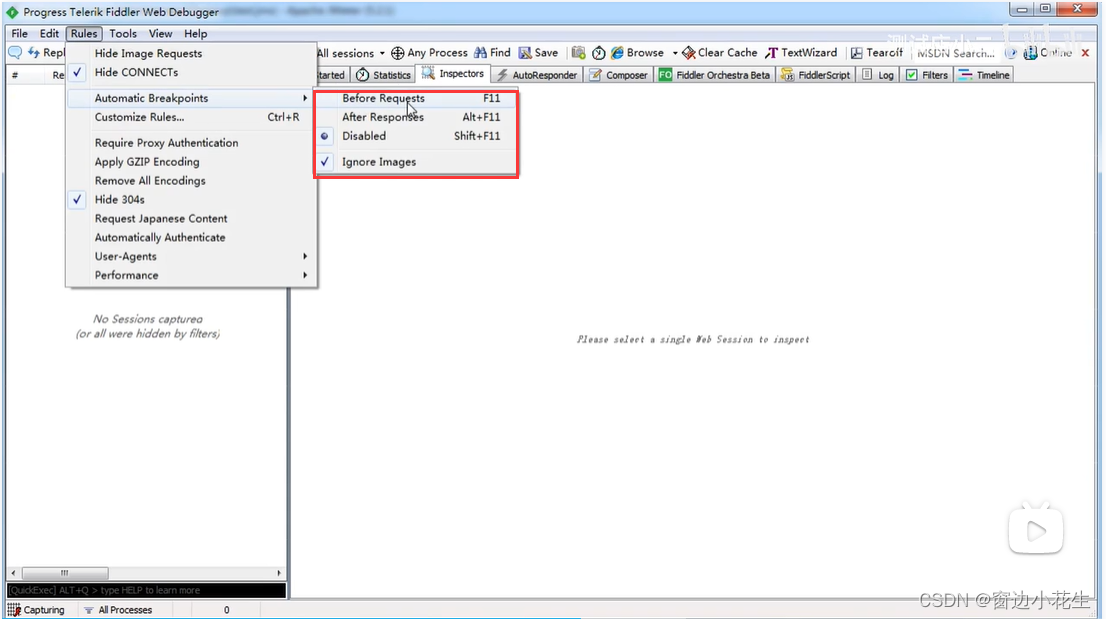The width and height of the screenshot is (1106, 619).
Task: Open Customize Rules menu entry
Action: [191, 117]
